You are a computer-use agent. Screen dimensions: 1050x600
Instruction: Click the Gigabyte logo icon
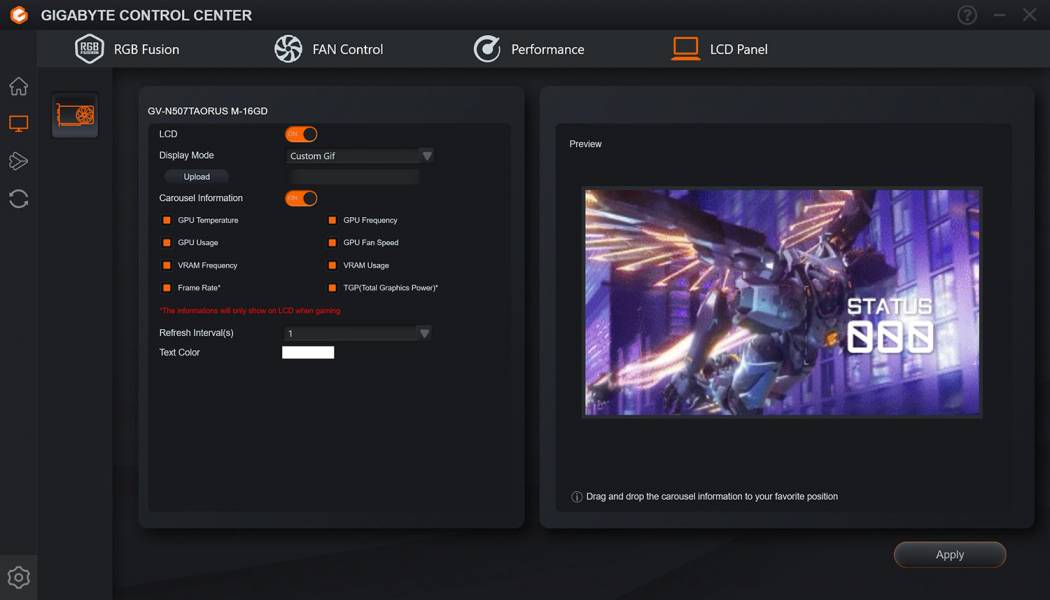click(19, 15)
